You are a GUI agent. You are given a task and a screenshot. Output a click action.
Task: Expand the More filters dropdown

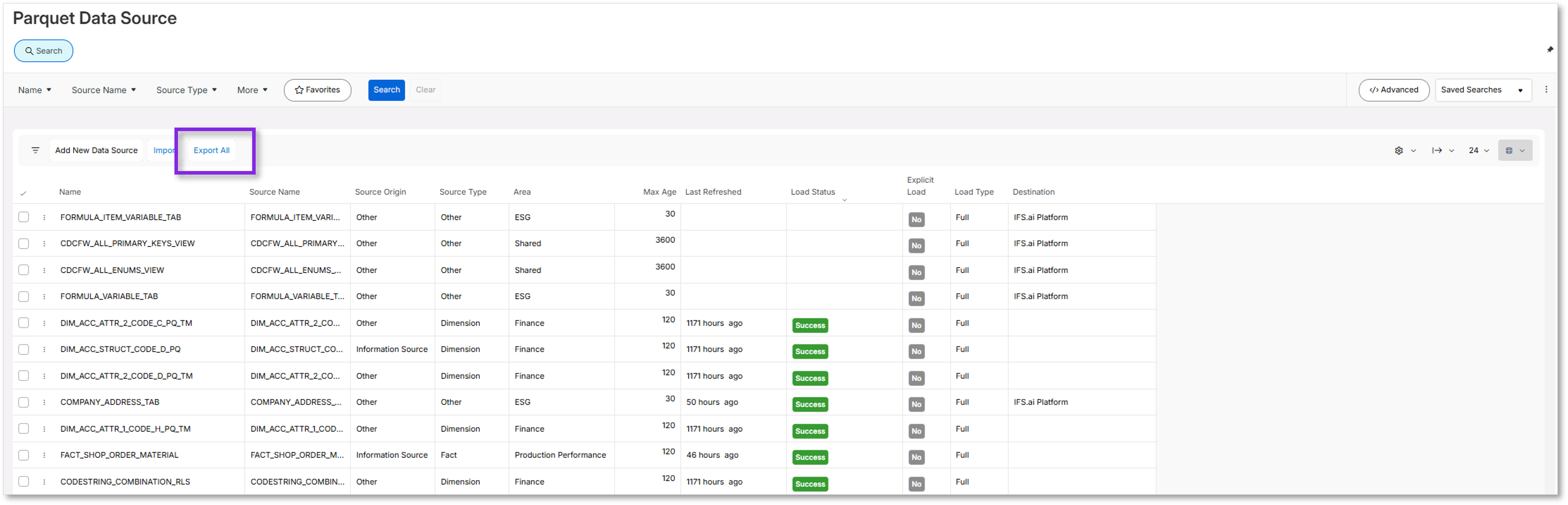click(252, 90)
